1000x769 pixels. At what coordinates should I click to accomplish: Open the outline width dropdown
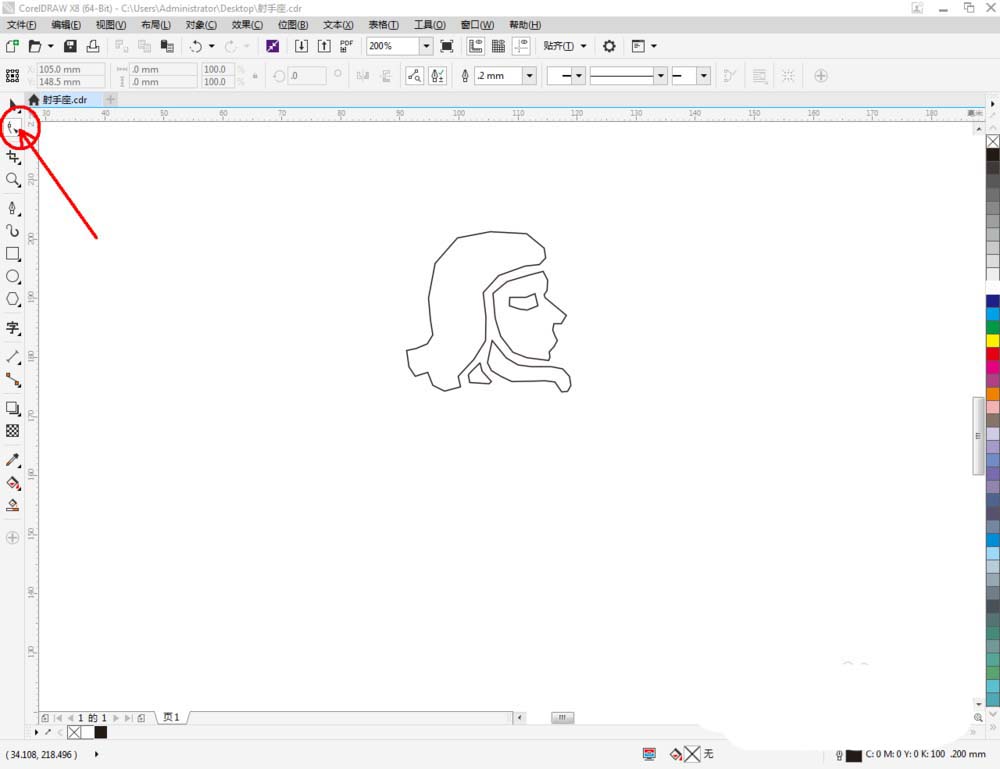pos(529,75)
